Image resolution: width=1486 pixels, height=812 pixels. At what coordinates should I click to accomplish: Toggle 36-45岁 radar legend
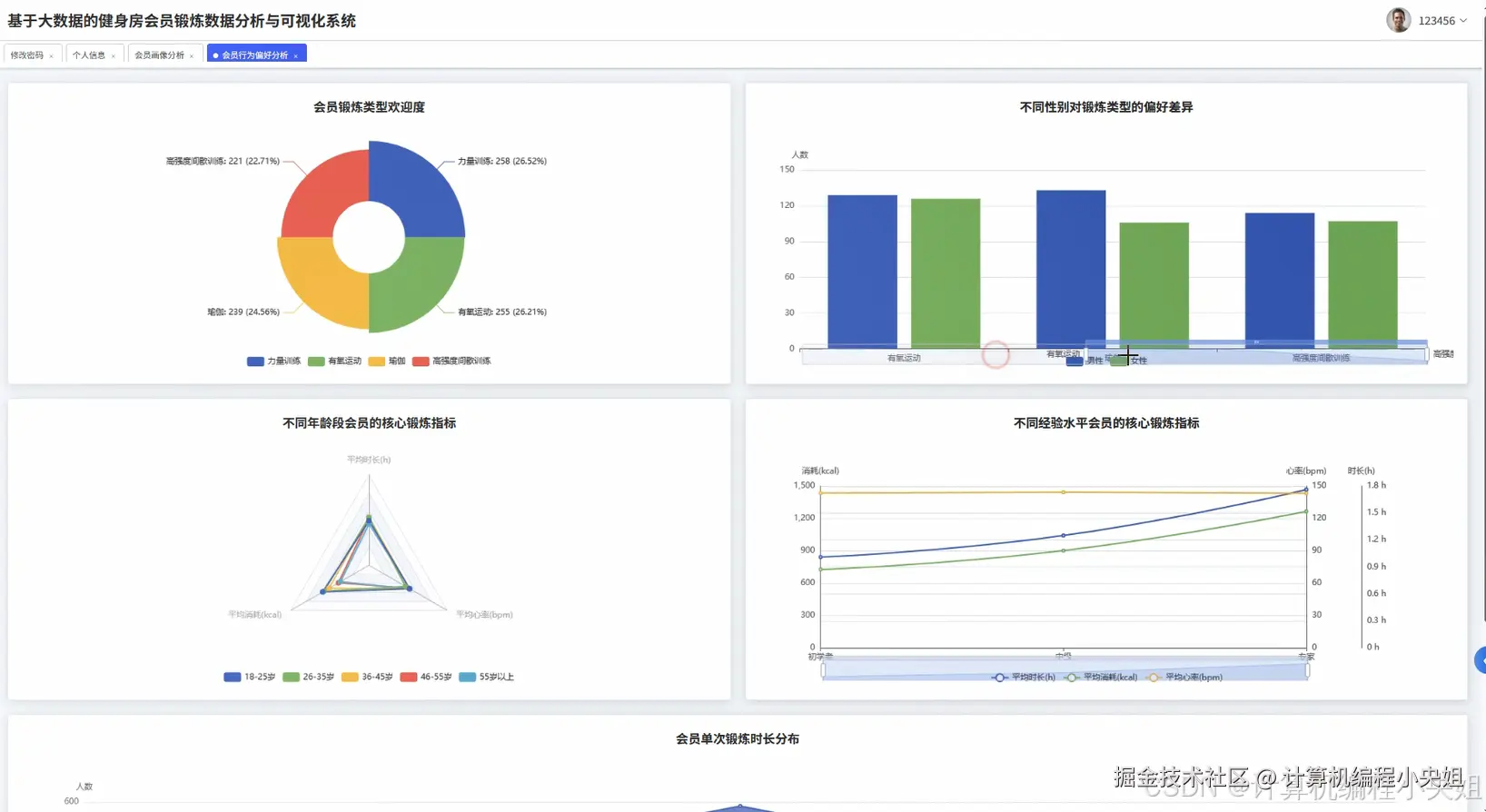coord(367,678)
